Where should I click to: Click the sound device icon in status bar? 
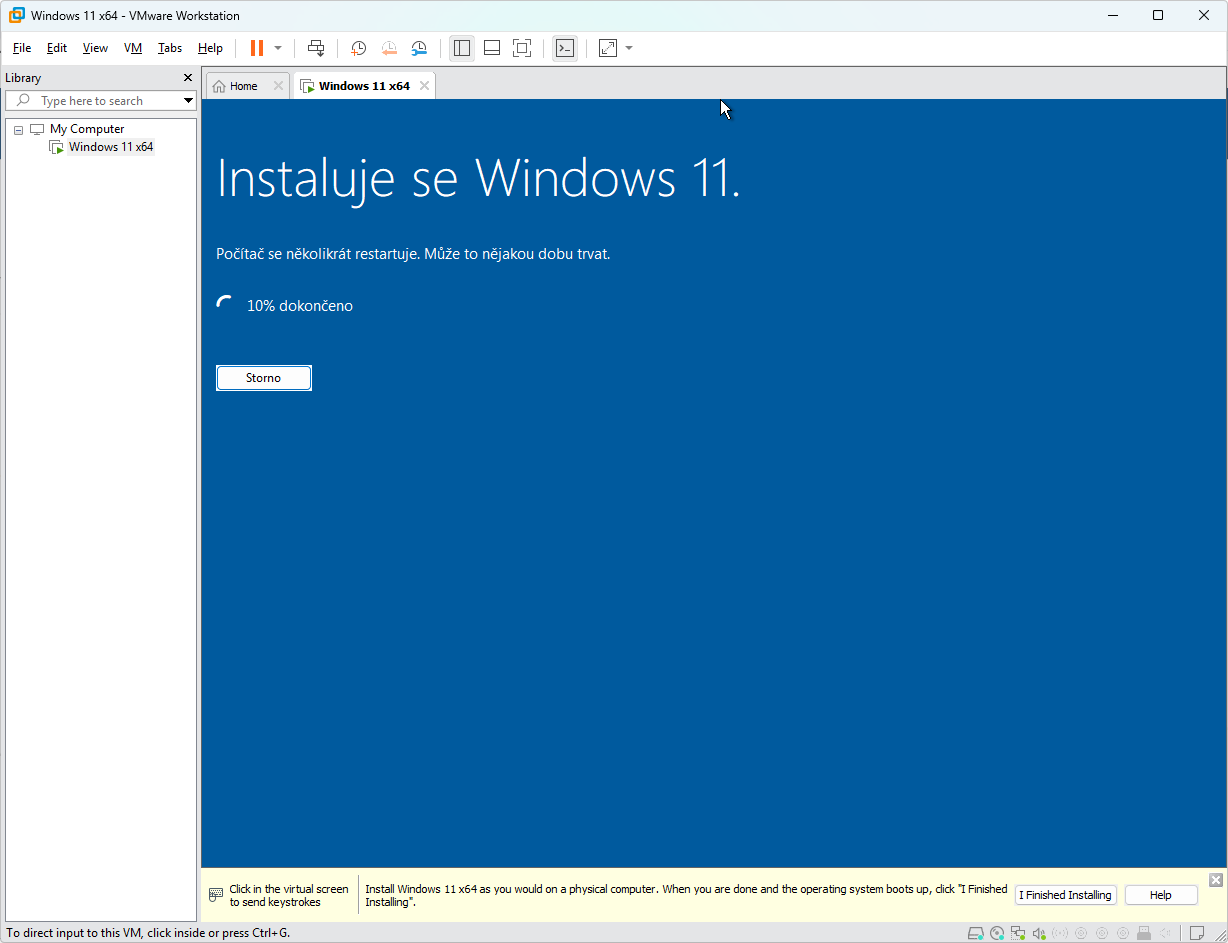(1039, 933)
